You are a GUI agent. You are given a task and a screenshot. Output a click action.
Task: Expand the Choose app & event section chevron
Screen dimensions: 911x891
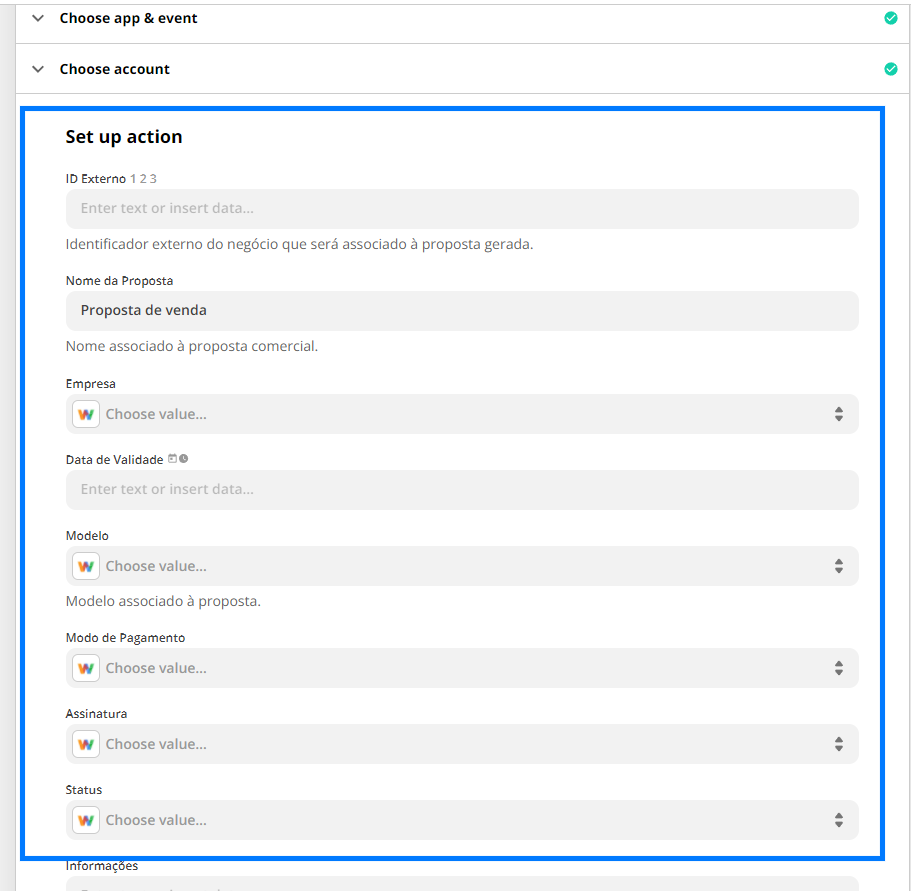pos(38,19)
